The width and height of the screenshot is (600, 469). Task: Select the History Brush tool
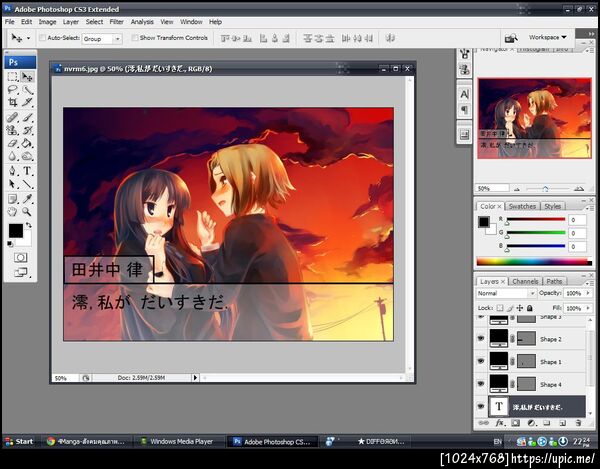coord(27,130)
